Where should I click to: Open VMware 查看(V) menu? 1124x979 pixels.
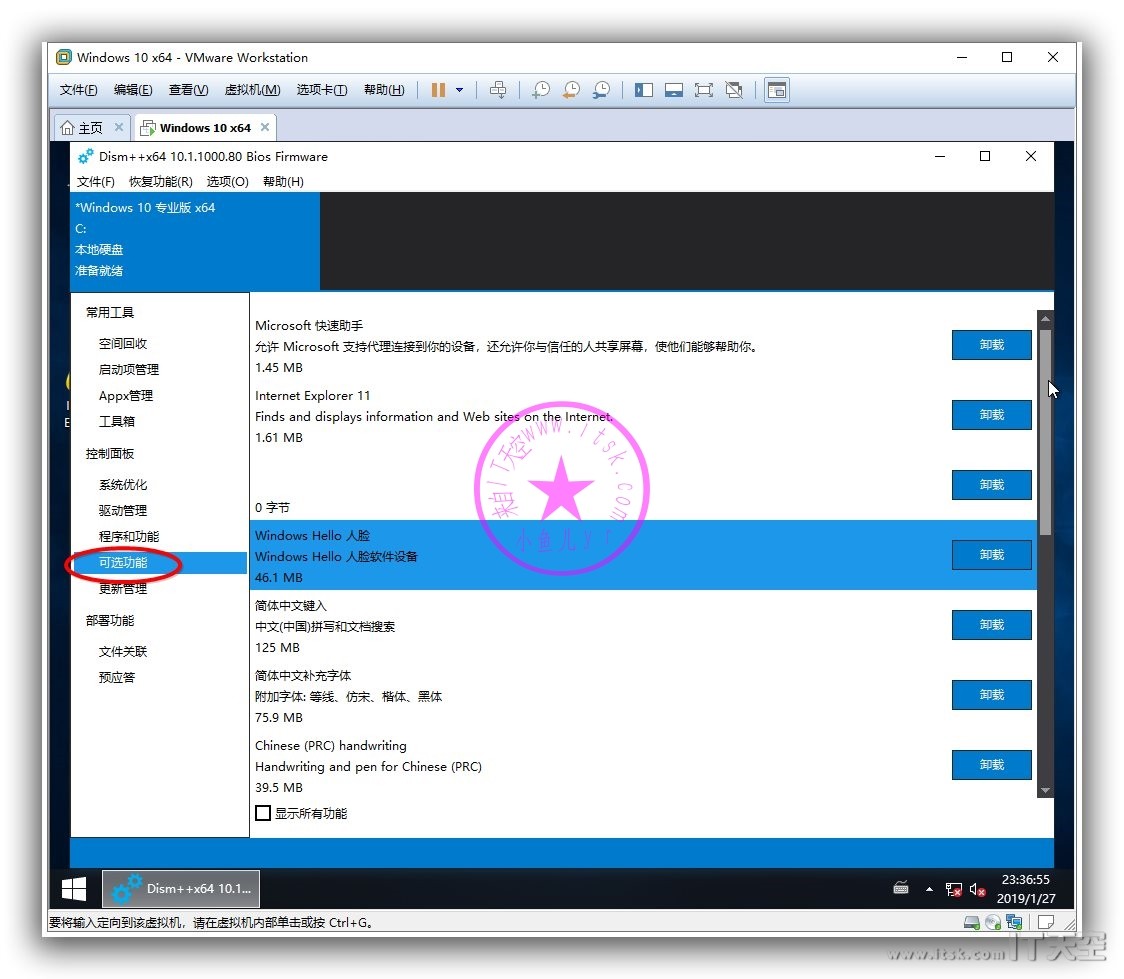pos(189,90)
